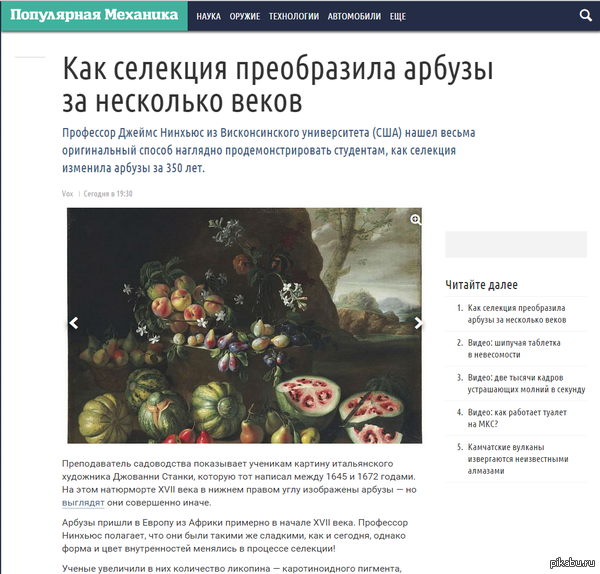Open the Наука menu section
Image resolution: width=600 pixels, height=574 pixels.
(209, 16)
